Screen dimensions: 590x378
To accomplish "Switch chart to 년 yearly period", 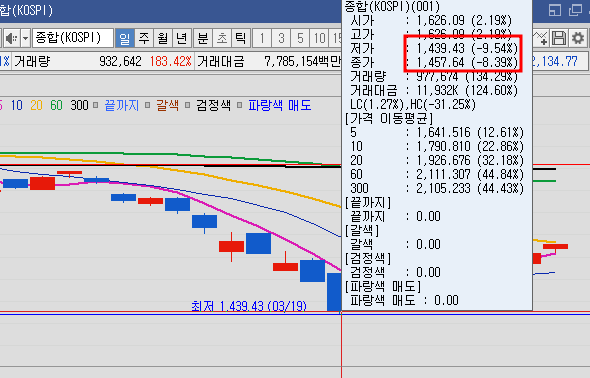I will [x=182, y=38].
